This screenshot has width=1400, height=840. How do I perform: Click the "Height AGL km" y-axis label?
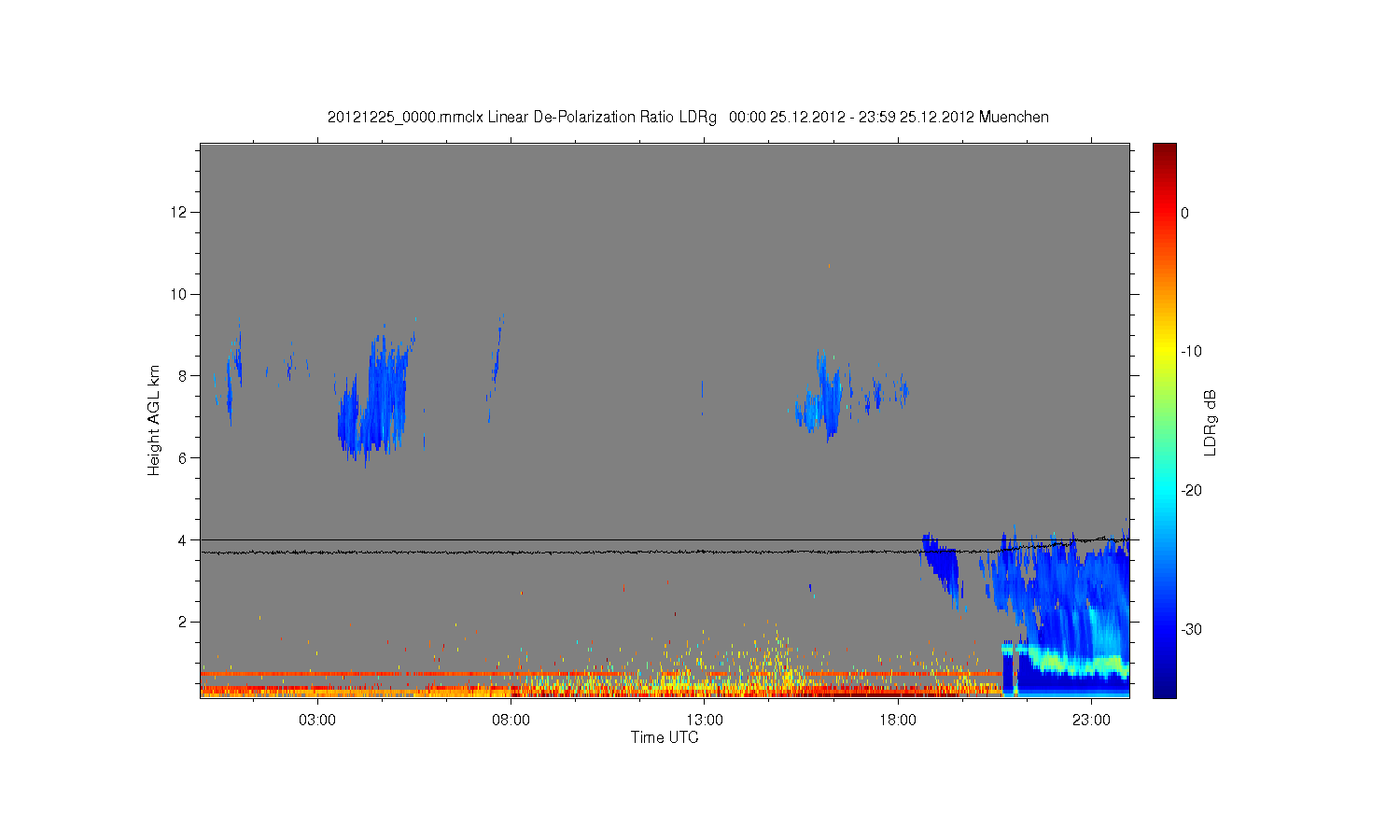click(x=154, y=420)
